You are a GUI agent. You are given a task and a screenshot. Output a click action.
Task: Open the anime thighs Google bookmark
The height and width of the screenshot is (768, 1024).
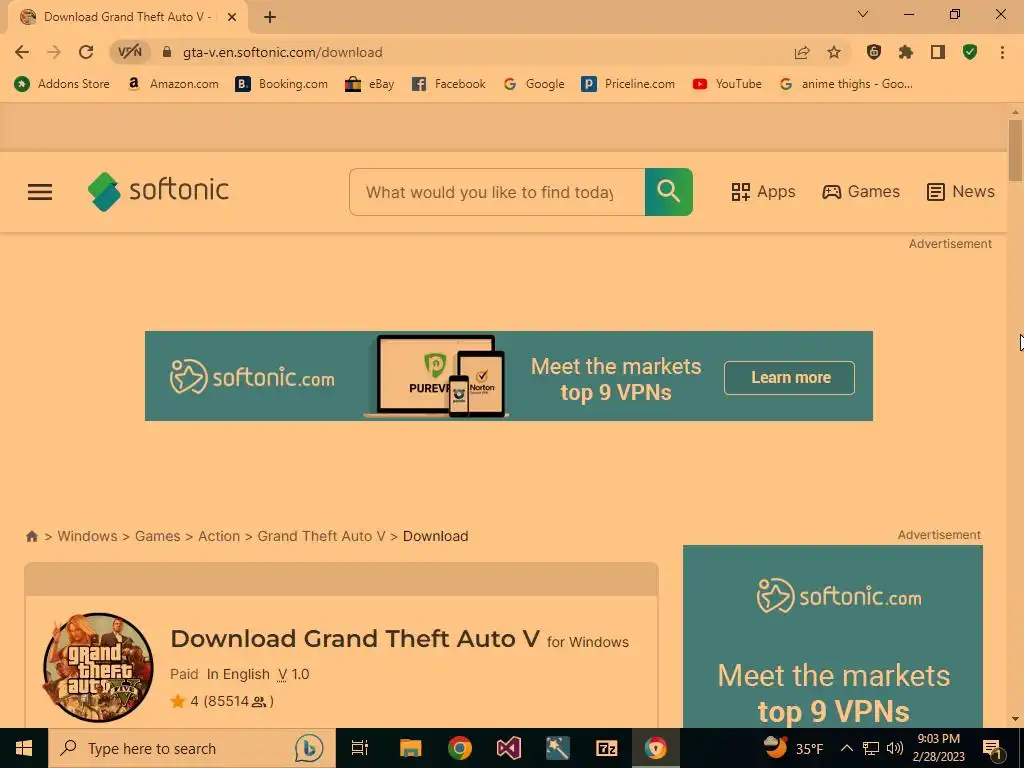[x=846, y=84]
